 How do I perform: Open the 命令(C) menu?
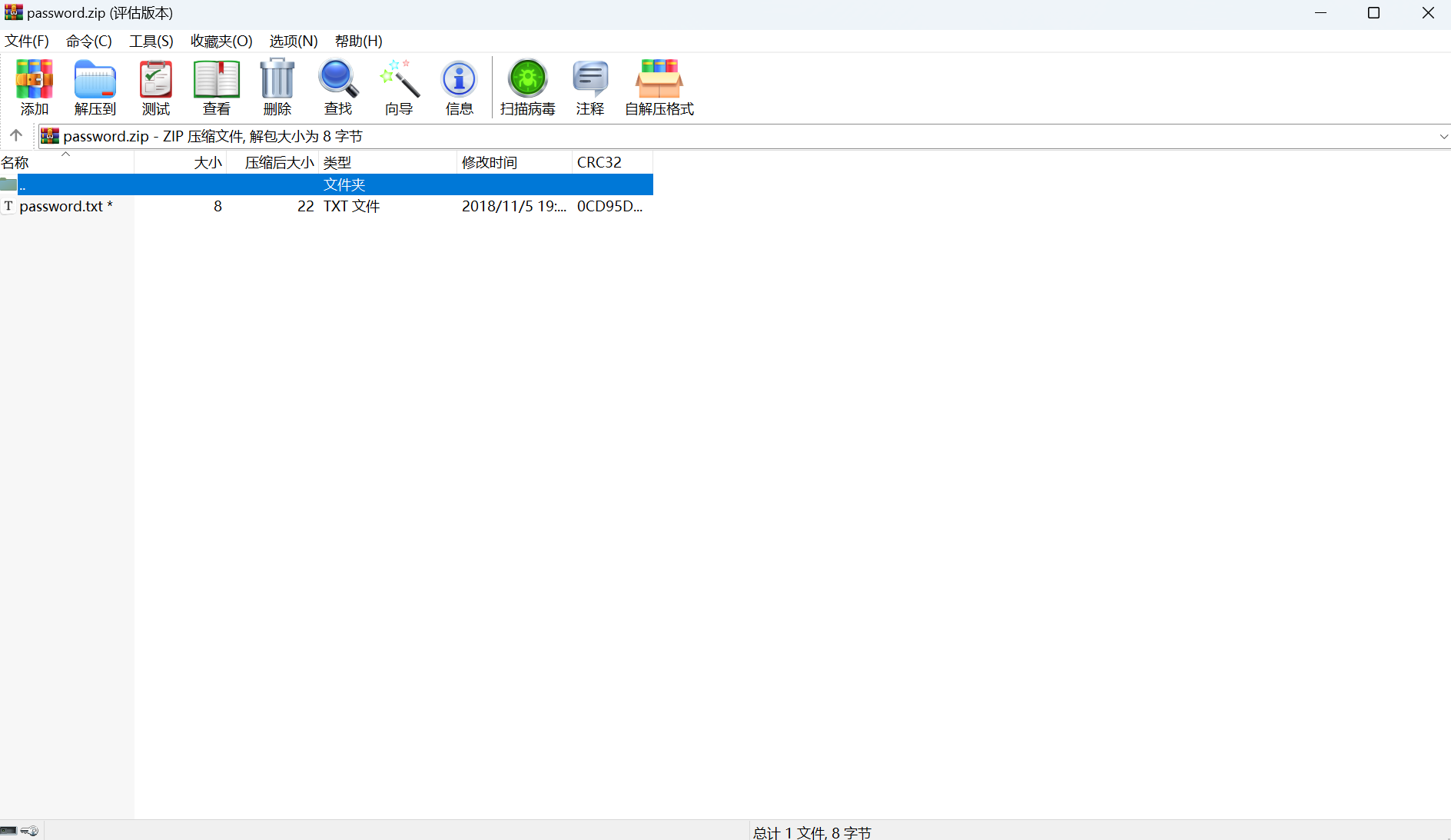[89, 41]
